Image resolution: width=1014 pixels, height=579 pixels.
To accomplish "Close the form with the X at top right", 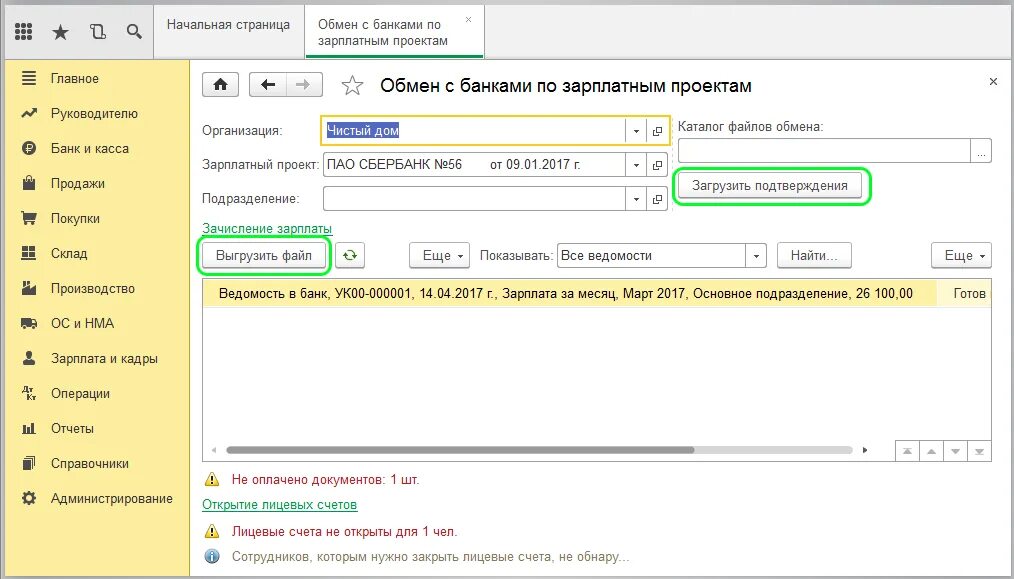I will (993, 82).
